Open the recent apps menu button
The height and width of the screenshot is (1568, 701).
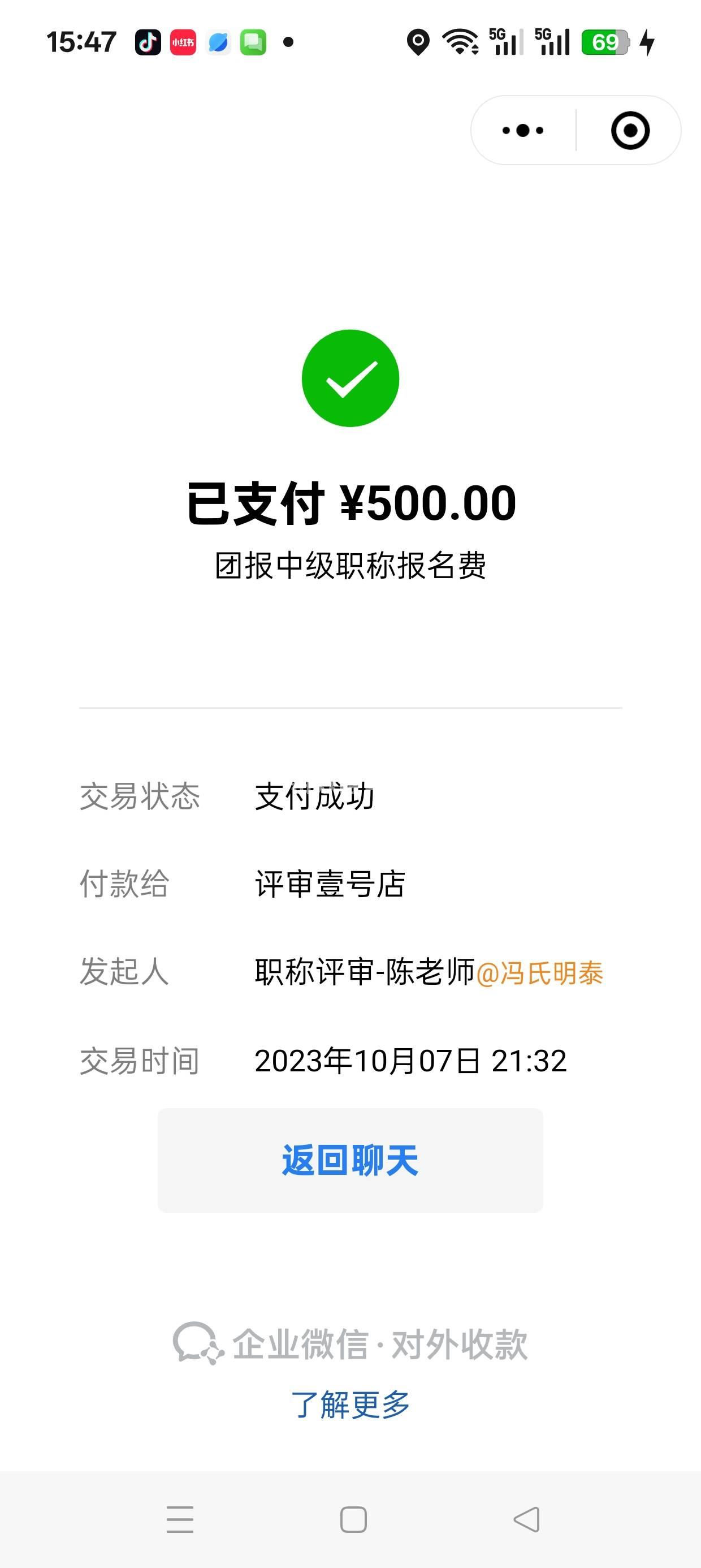pyautogui.click(x=180, y=1519)
